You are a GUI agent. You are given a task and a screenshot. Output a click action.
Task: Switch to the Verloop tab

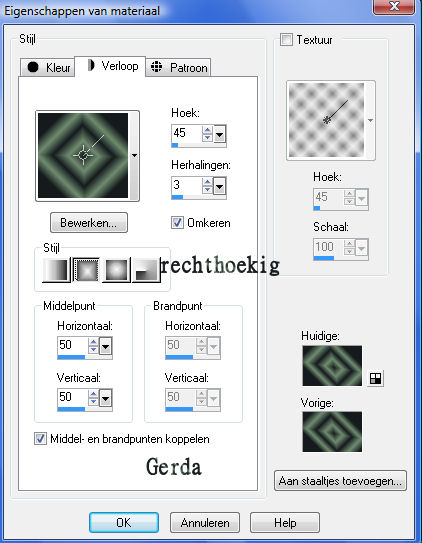click(x=110, y=66)
